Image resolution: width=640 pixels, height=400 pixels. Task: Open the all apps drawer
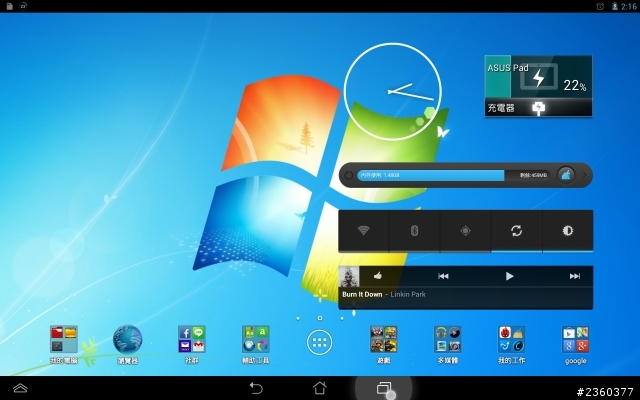[x=320, y=342]
